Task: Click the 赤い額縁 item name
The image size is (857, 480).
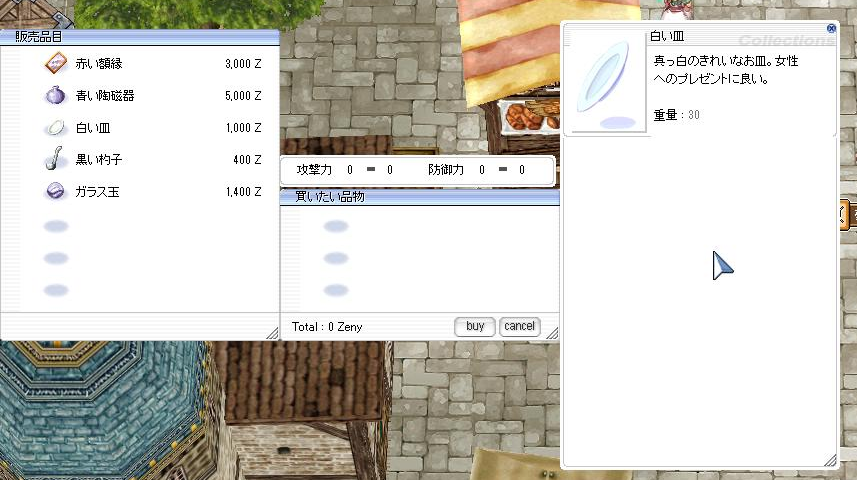Action: click(x=99, y=63)
